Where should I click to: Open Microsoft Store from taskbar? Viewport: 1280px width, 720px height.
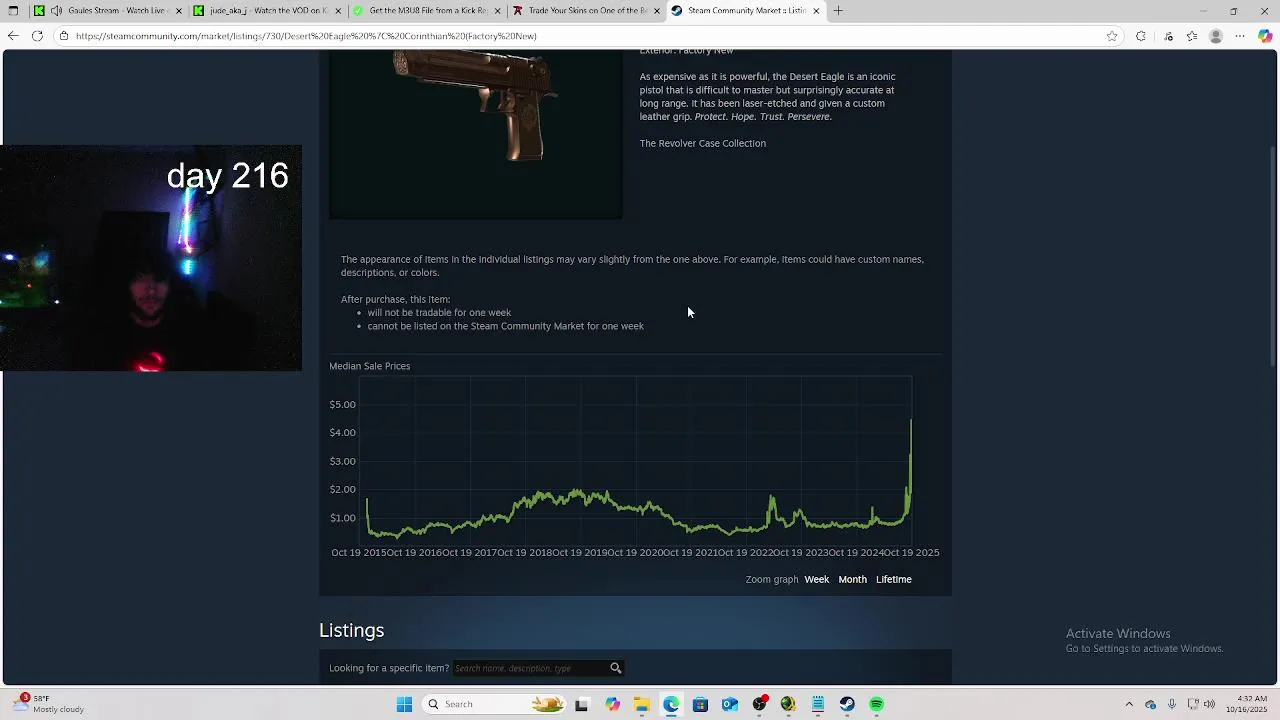[x=700, y=704]
